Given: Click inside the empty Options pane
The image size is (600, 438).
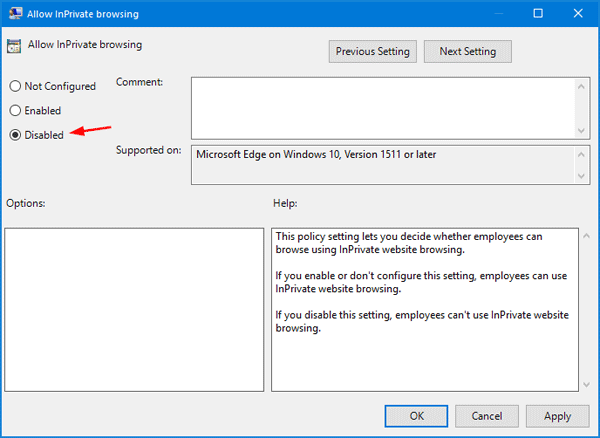Looking at the screenshot, I should pos(134,309).
